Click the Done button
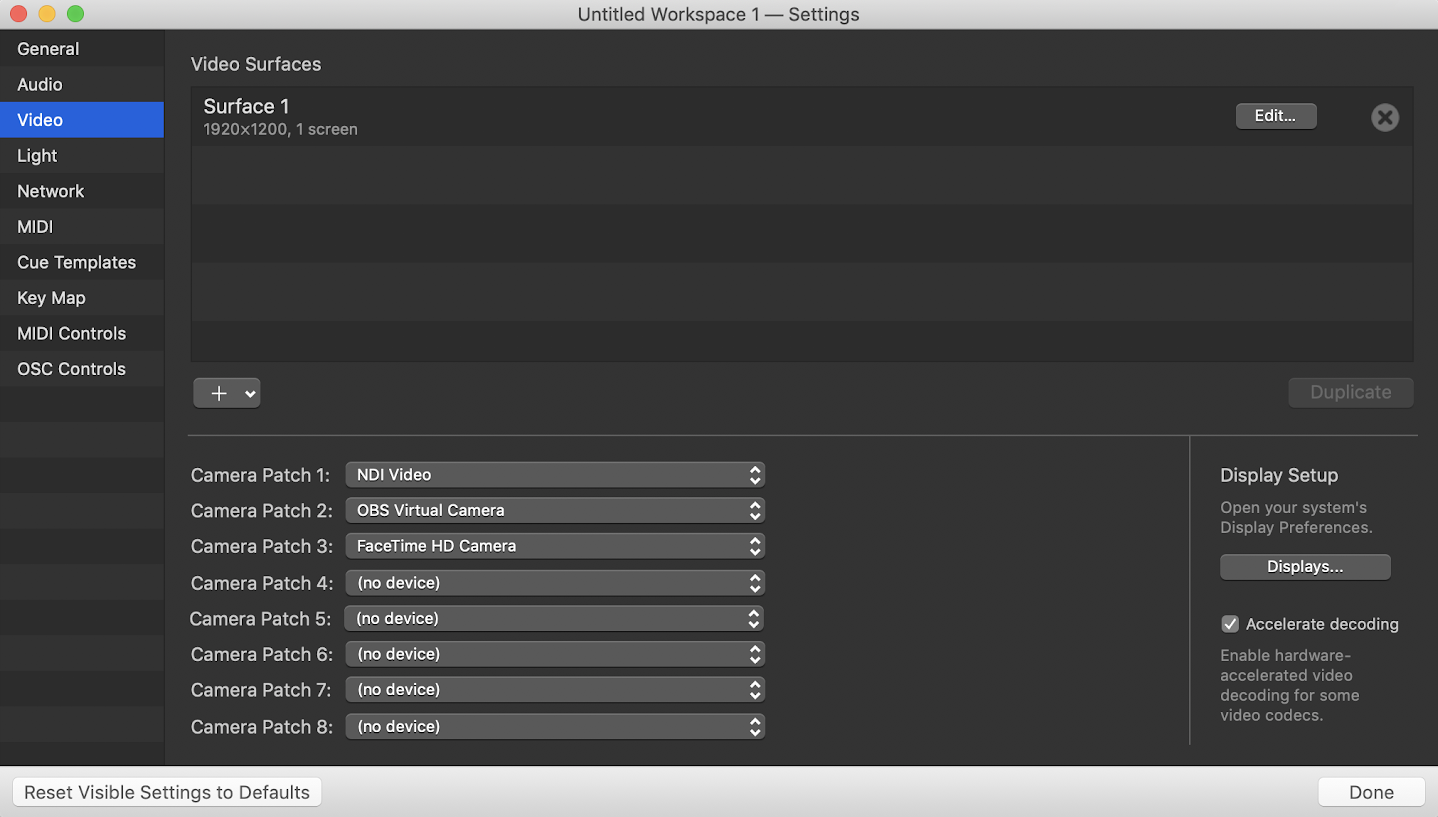Image resolution: width=1438 pixels, height=817 pixels. point(1370,792)
